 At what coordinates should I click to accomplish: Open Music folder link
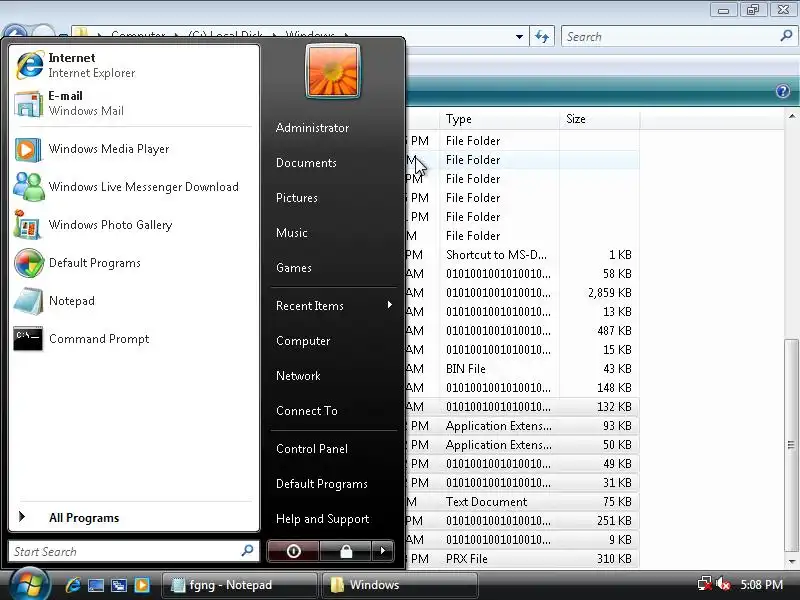pyautogui.click(x=291, y=233)
